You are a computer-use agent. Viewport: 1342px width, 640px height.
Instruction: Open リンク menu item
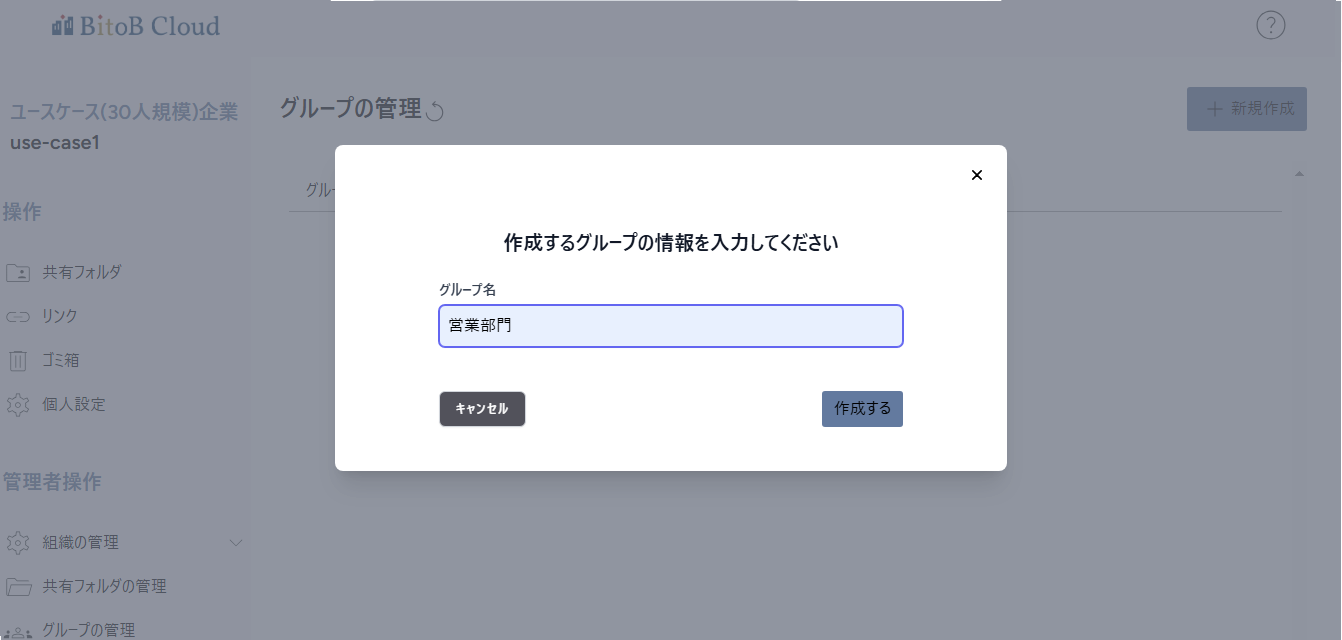tap(60, 316)
